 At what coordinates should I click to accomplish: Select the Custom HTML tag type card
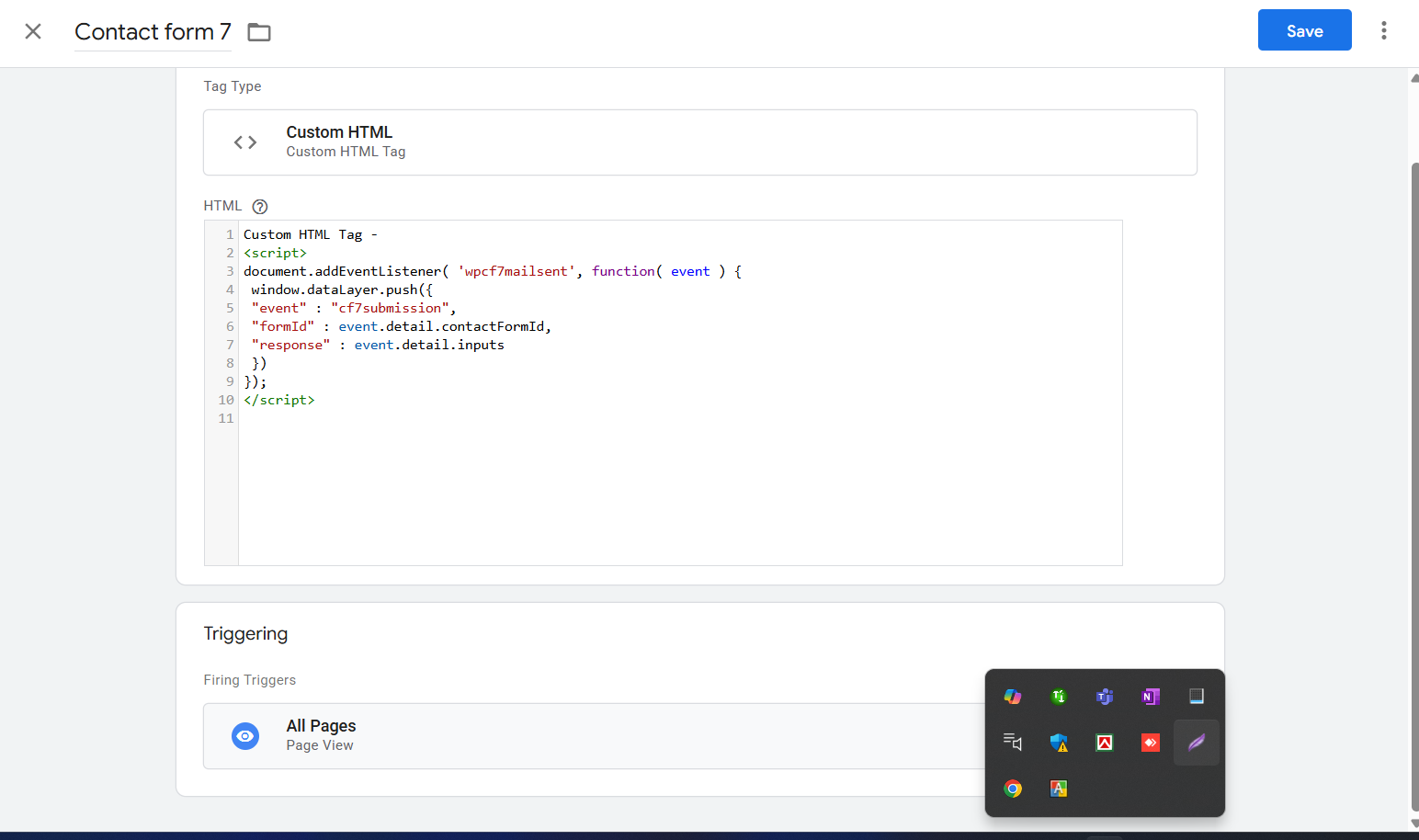698,142
